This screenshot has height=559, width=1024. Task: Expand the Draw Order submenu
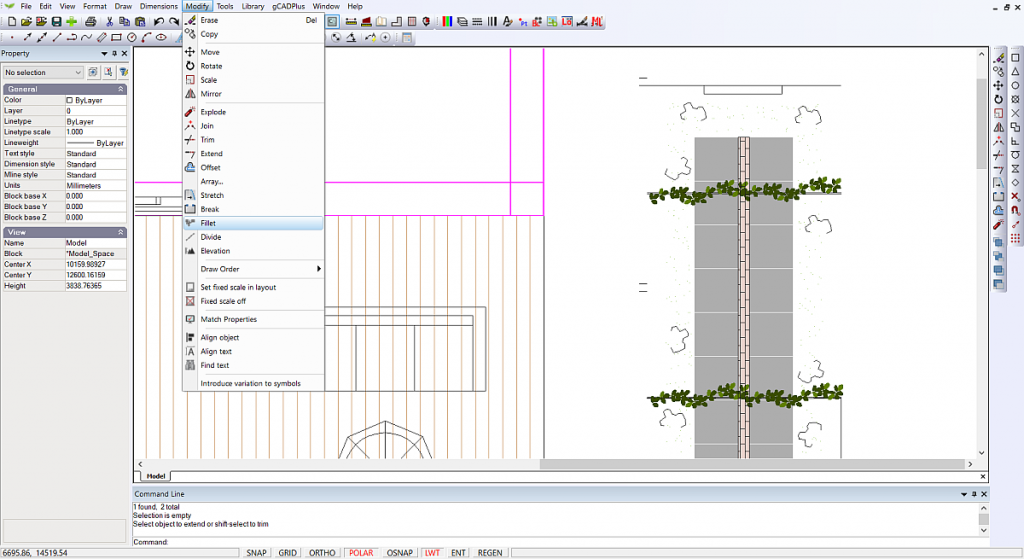pyautogui.click(x=253, y=269)
